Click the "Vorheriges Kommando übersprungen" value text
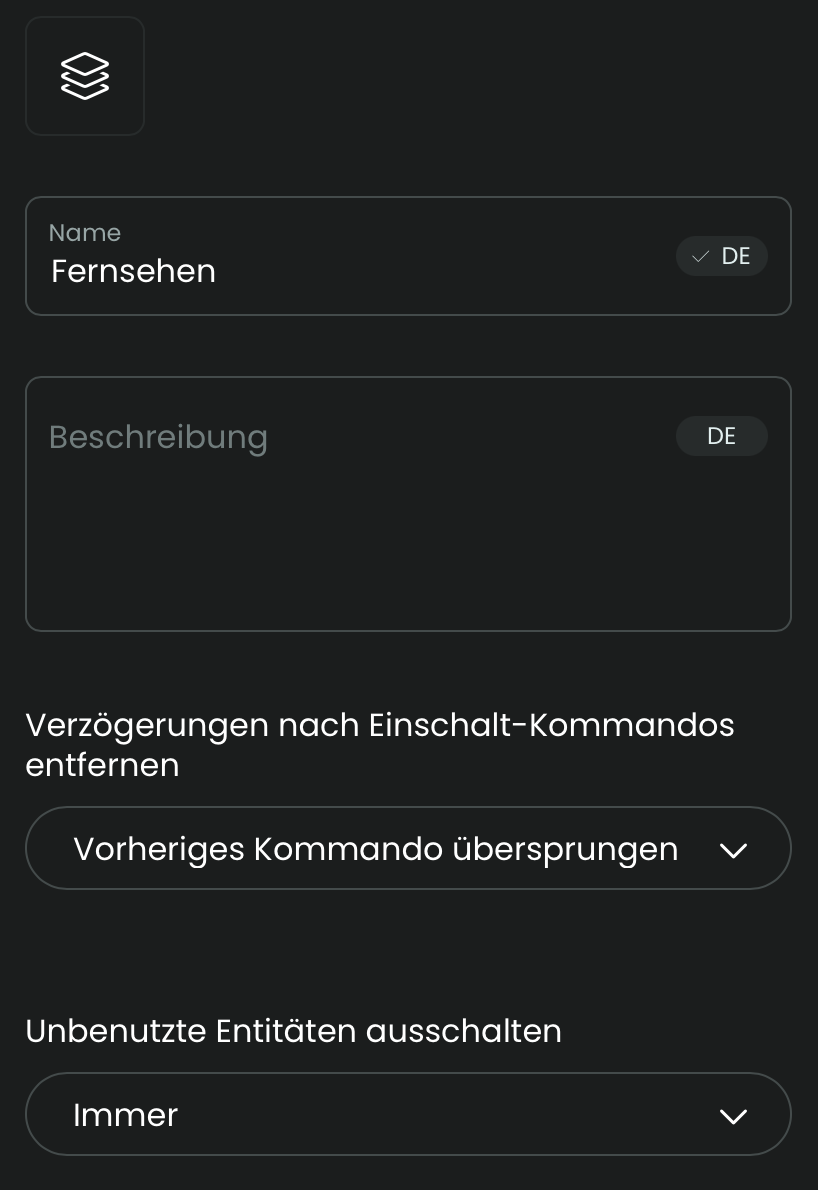818x1190 pixels. point(376,849)
